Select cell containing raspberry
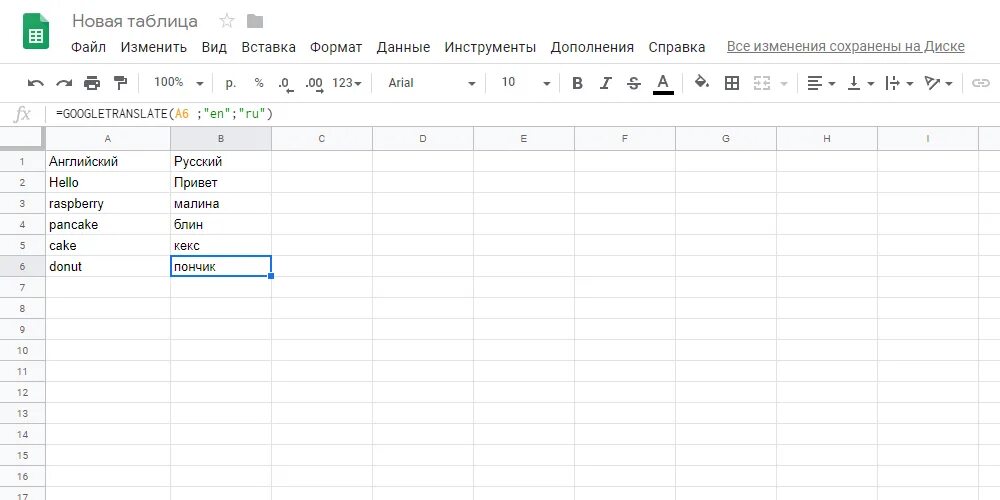The image size is (1000, 500). pyautogui.click(x=108, y=203)
